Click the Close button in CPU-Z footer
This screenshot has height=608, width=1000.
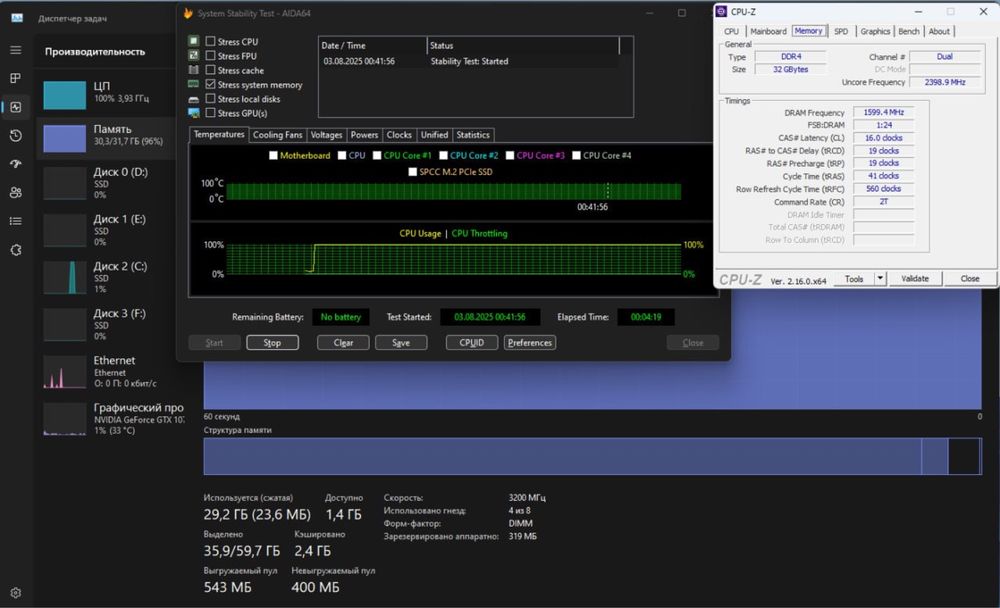tap(970, 278)
